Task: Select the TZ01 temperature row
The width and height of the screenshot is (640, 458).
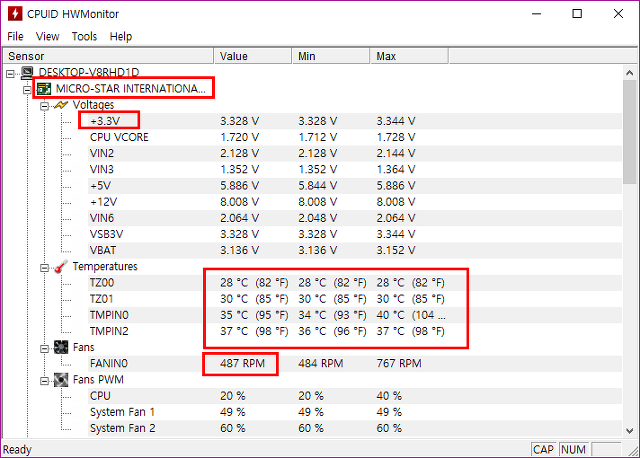Action: coord(354,299)
